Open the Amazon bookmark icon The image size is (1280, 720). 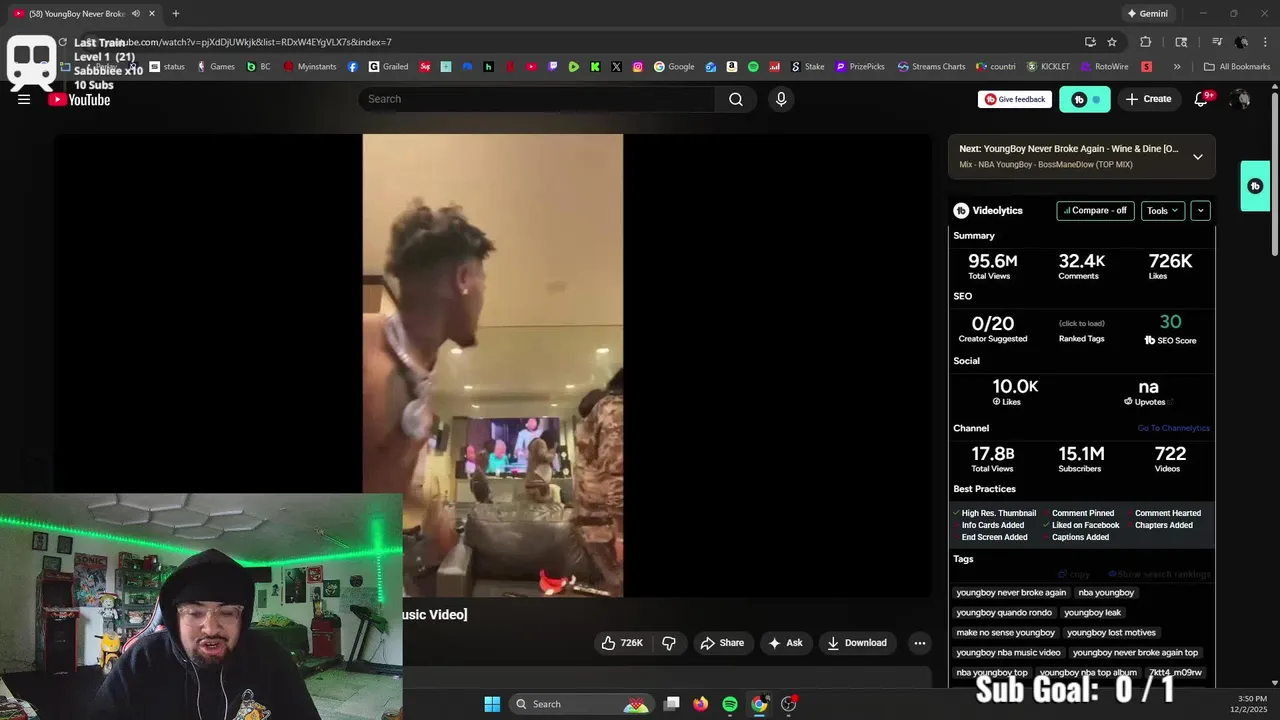click(x=732, y=67)
